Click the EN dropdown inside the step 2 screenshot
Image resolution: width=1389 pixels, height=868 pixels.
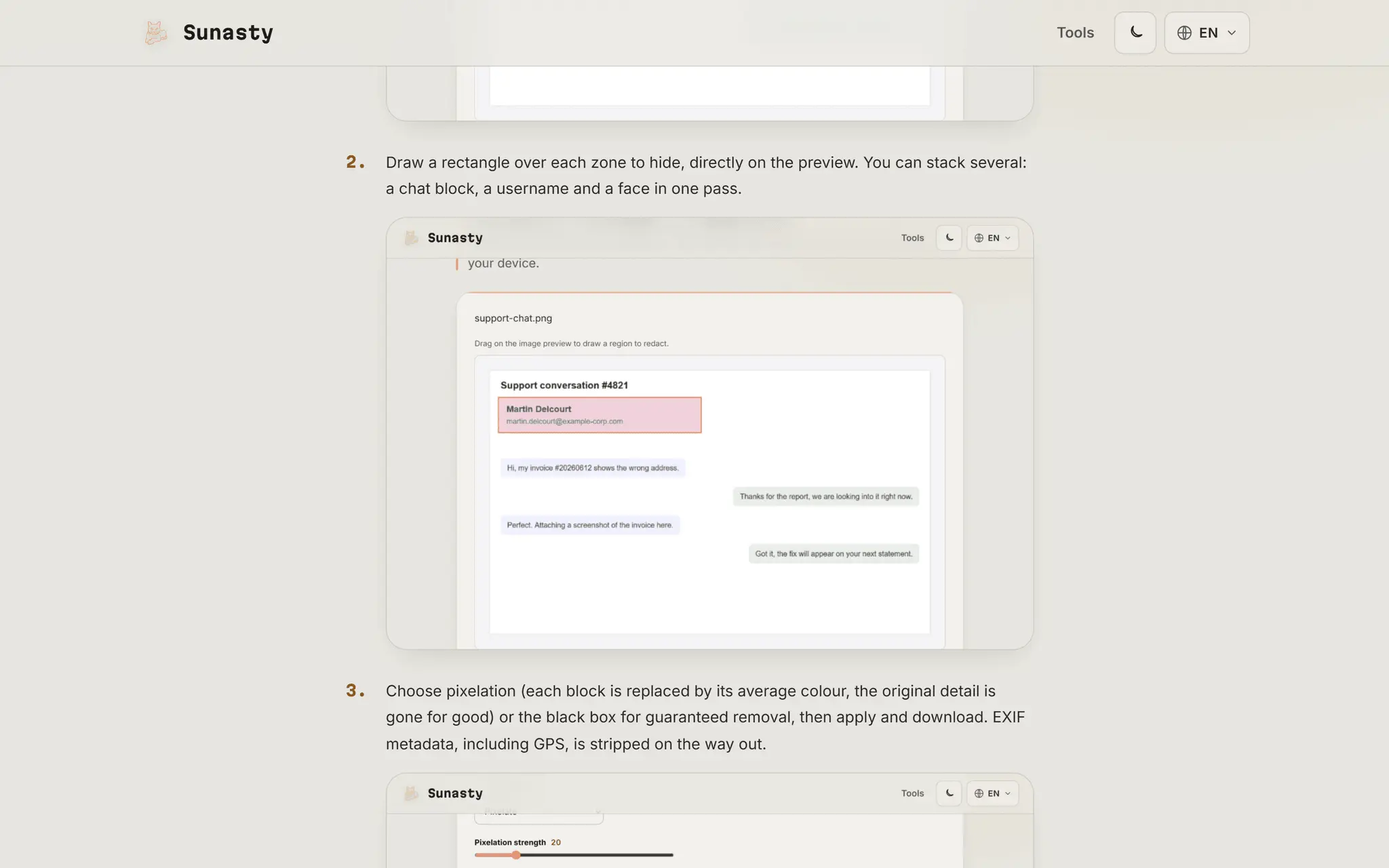click(x=992, y=238)
